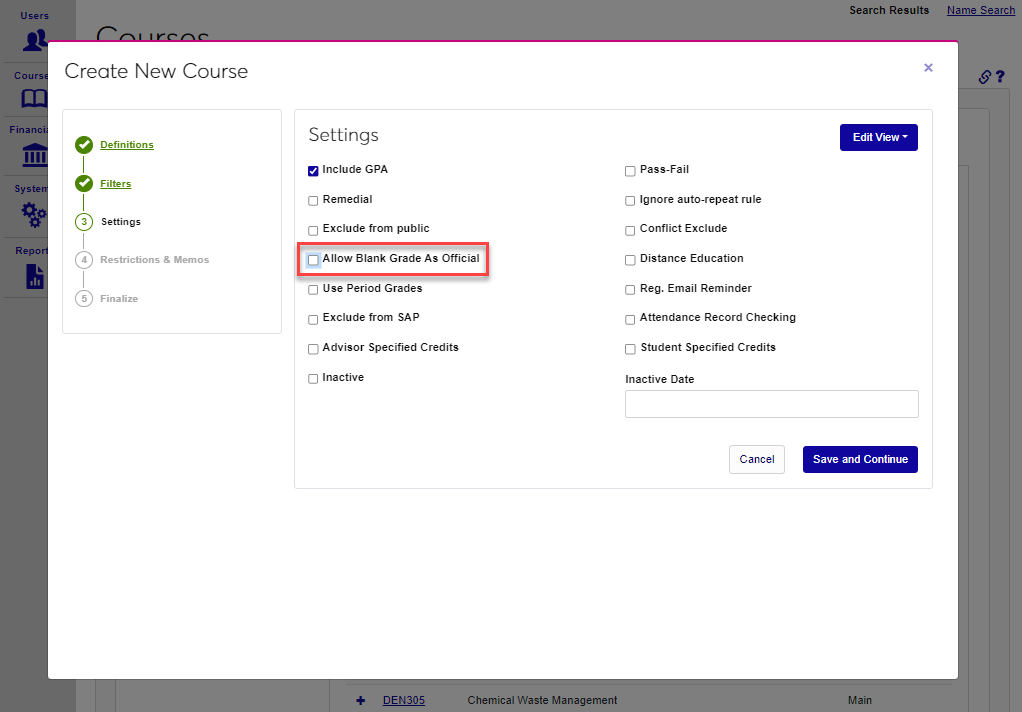Close the Create New Course dialog

(x=928, y=68)
